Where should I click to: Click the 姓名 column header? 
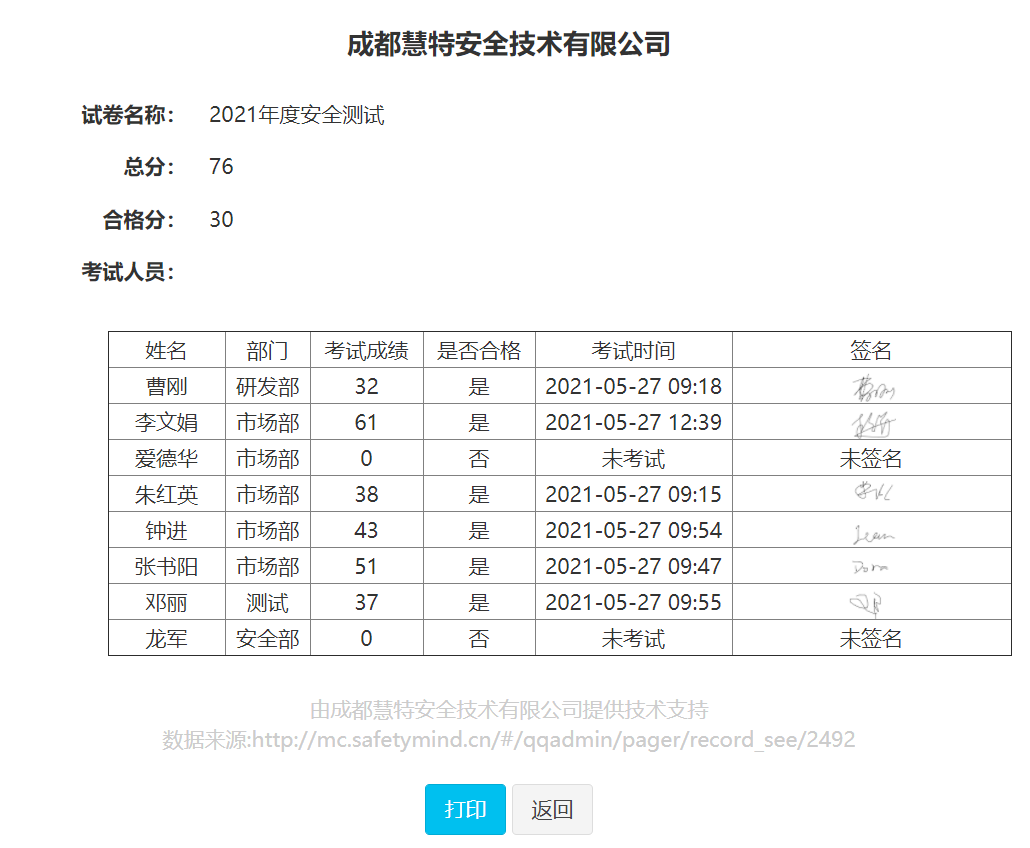[x=166, y=350]
